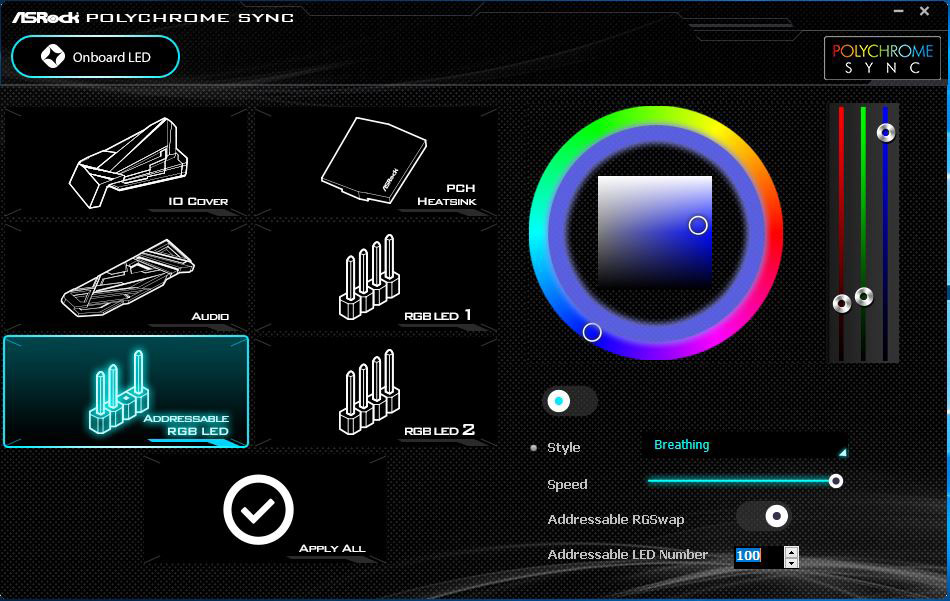Open the Style dropdown showing Breathing
The image size is (950, 601).
(745, 446)
